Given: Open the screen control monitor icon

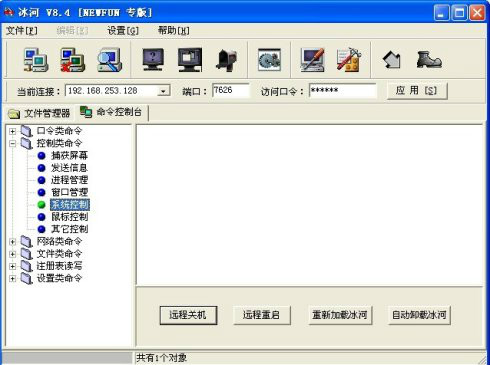Looking at the screenshot, I should [x=190, y=60].
